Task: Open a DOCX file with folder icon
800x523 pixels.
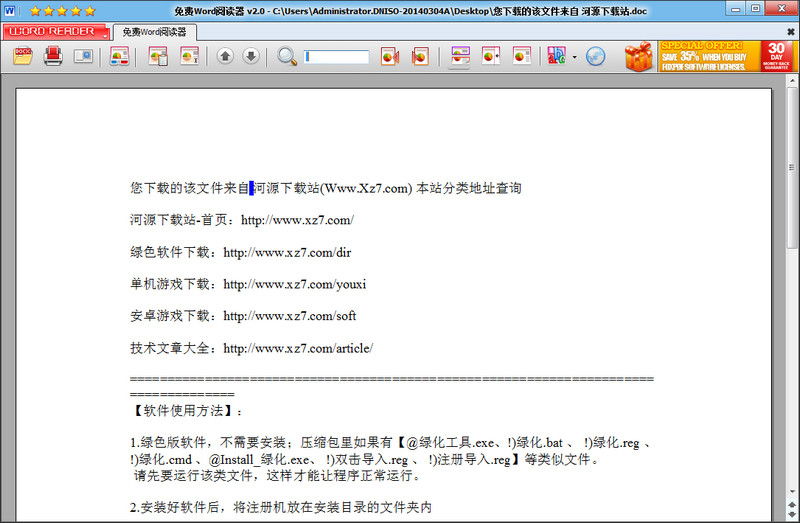Action: [x=23, y=56]
